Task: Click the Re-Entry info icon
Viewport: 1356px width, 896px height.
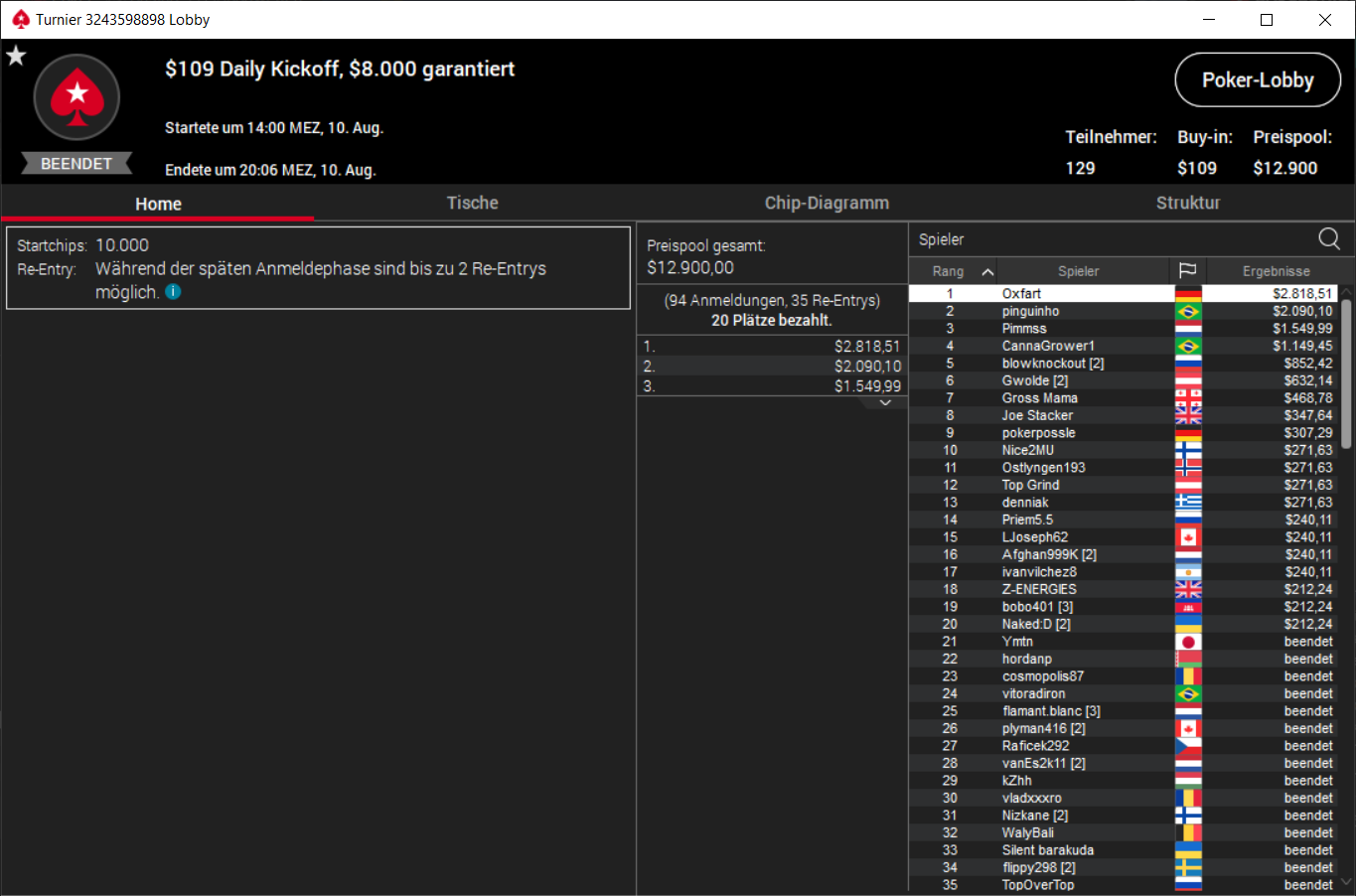Action: [173, 292]
